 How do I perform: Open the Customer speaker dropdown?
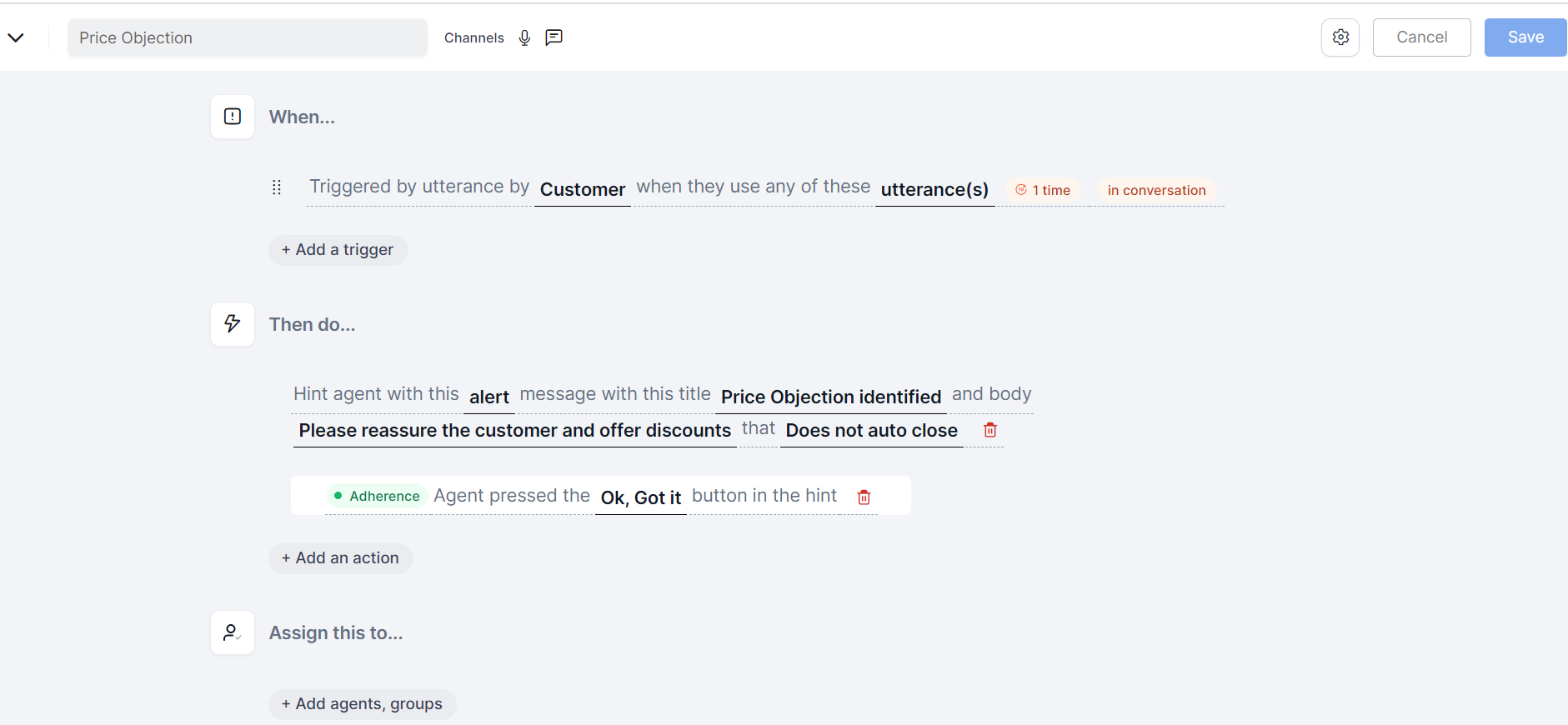[x=582, y=189]
